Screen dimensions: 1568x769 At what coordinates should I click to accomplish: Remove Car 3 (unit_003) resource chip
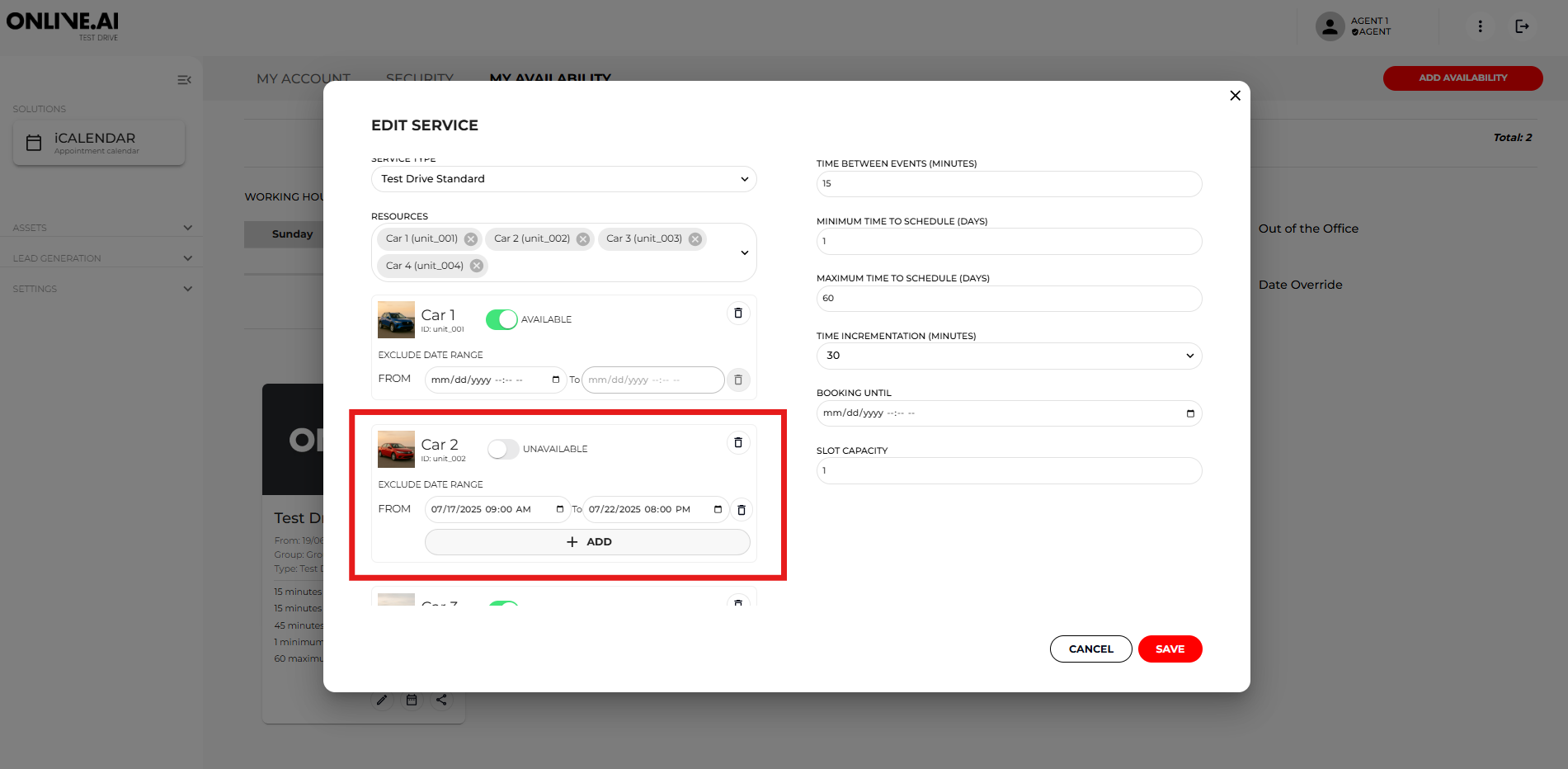pos(695,239)
